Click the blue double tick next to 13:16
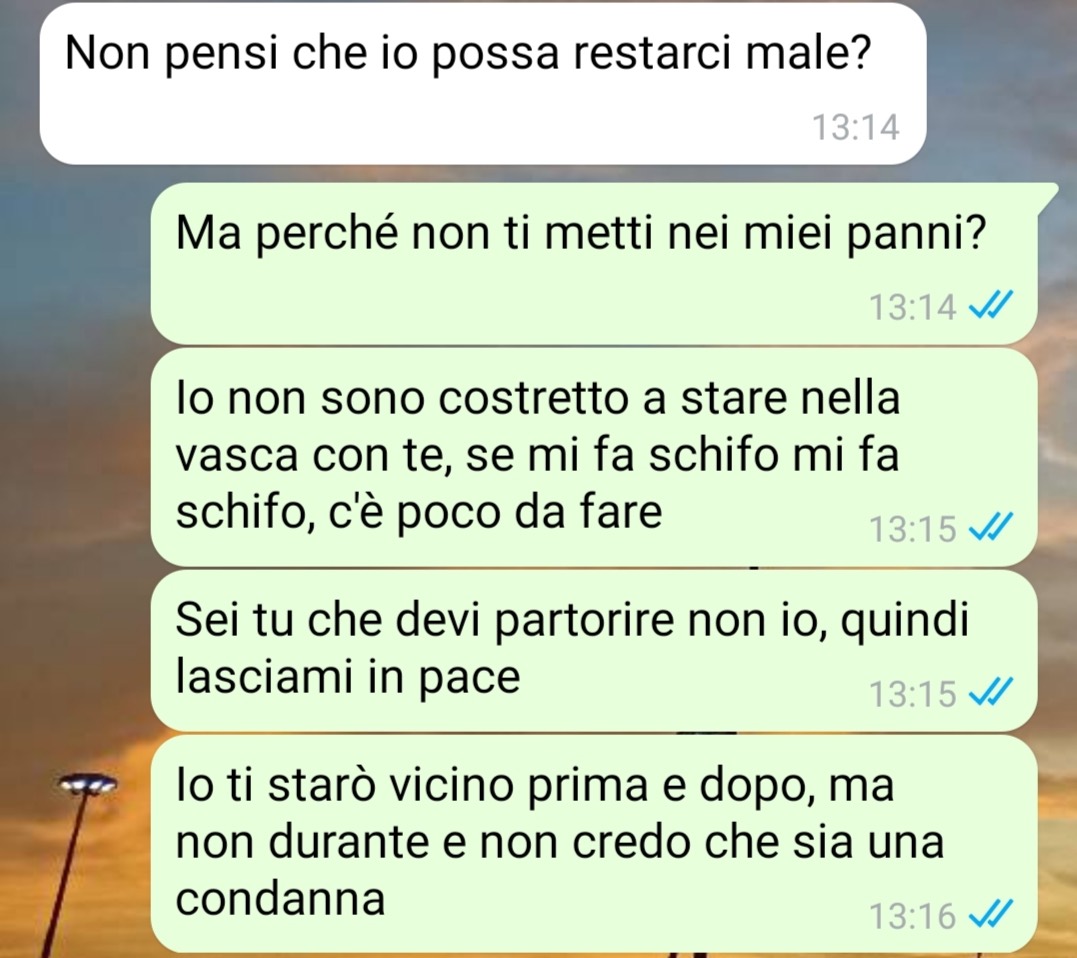This screenshot has height=958, width=1077. (990, 915)
